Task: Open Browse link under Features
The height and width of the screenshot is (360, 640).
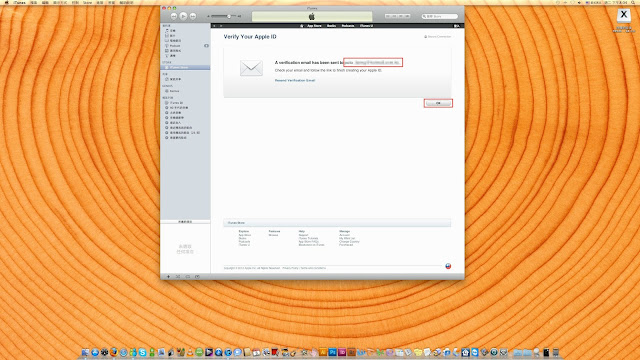Action: pos(273,235)
